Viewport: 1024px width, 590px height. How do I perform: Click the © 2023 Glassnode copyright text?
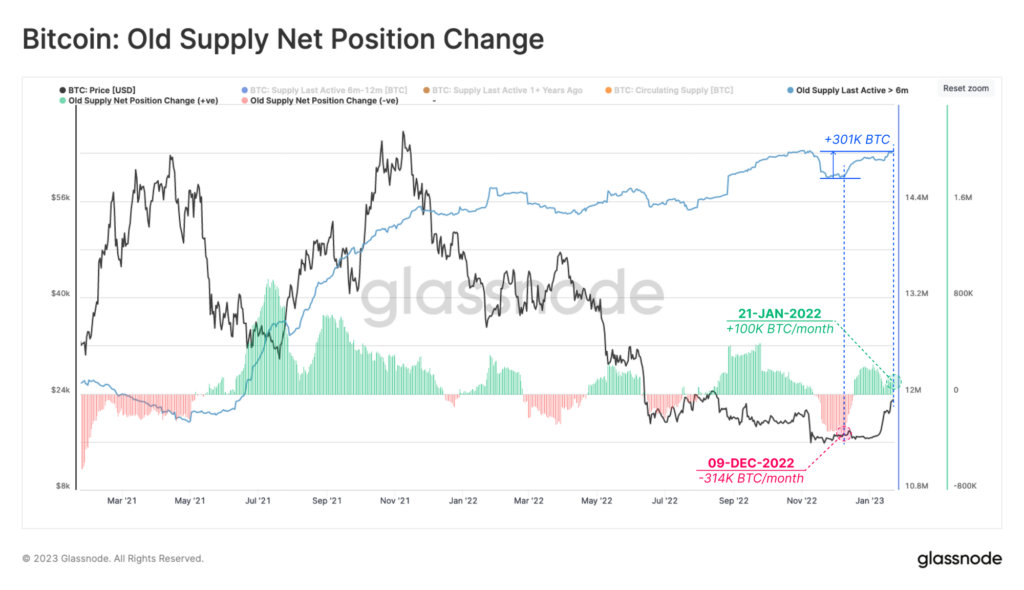point(113,559)
